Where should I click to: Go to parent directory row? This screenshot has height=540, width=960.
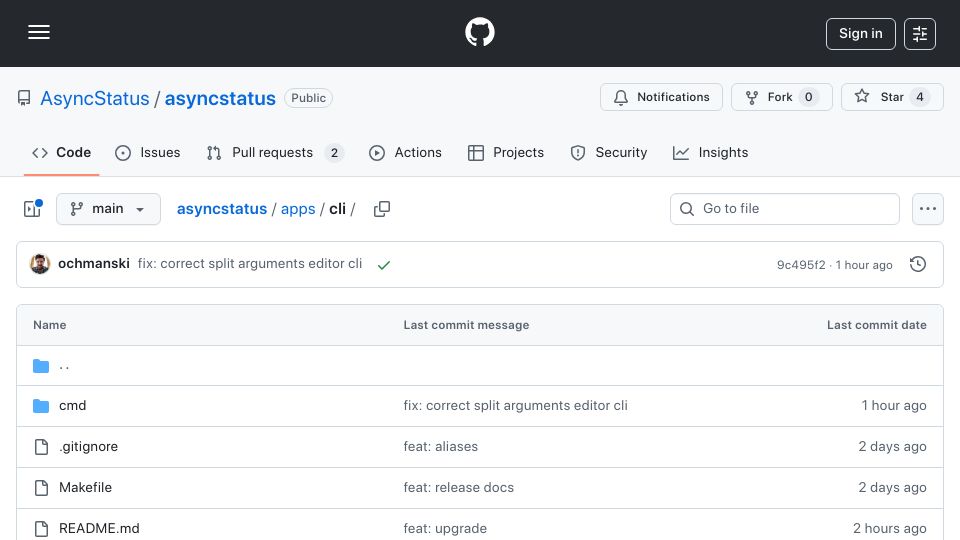point(480,366)
